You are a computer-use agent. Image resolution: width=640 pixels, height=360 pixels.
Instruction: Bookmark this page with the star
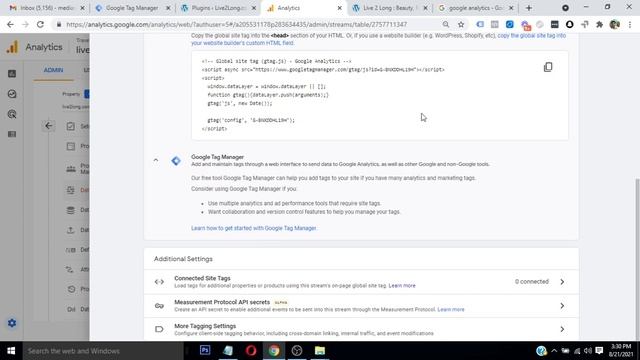coord(461,24)
